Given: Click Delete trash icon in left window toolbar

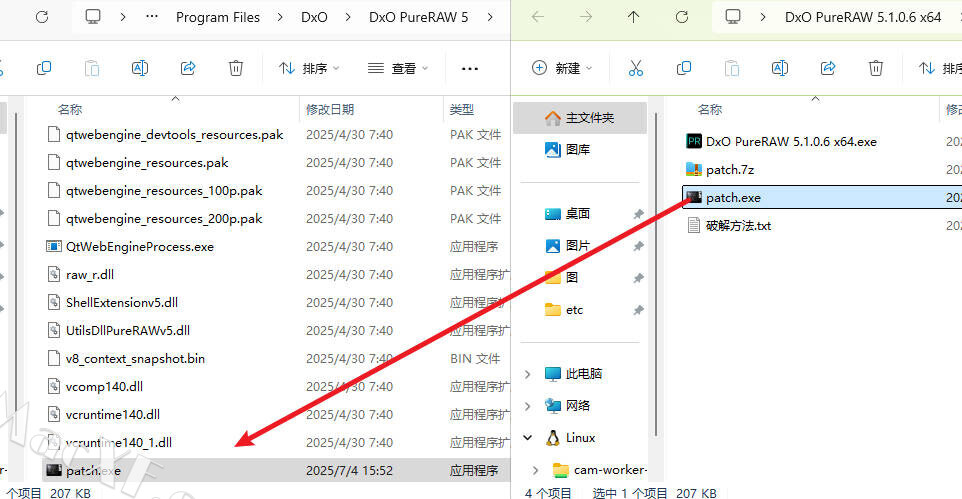Looking at the screenshot, I should pyautogui.click(x=236, y=68).
